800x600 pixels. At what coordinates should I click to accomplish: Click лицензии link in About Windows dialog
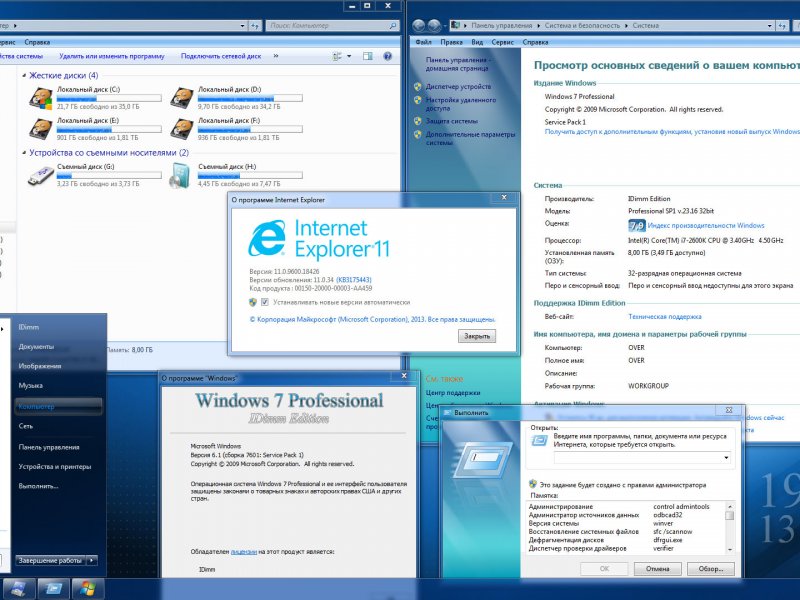click(244, 552)
